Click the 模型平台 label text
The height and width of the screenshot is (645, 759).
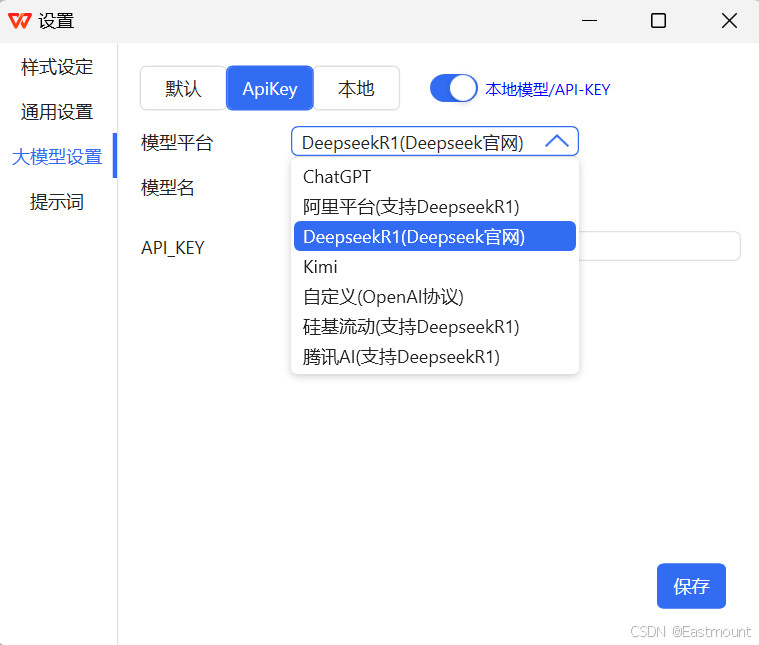point(177,143)
